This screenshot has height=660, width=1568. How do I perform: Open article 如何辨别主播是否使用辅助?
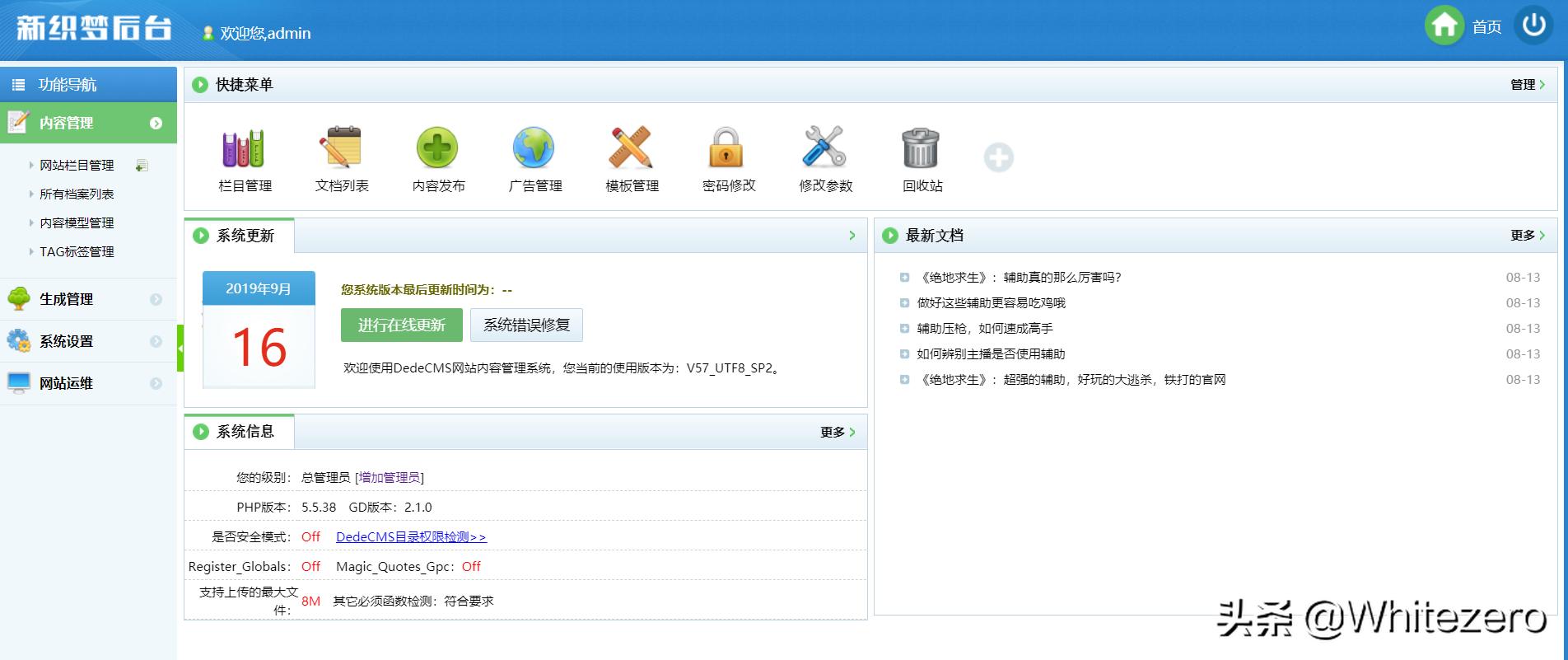click(991, 354)
